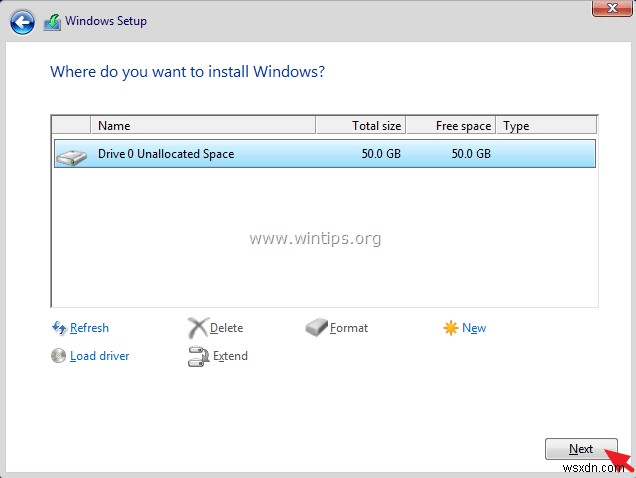Sort by the Name column header
636x478 pixels.
(x=203, y=125)
